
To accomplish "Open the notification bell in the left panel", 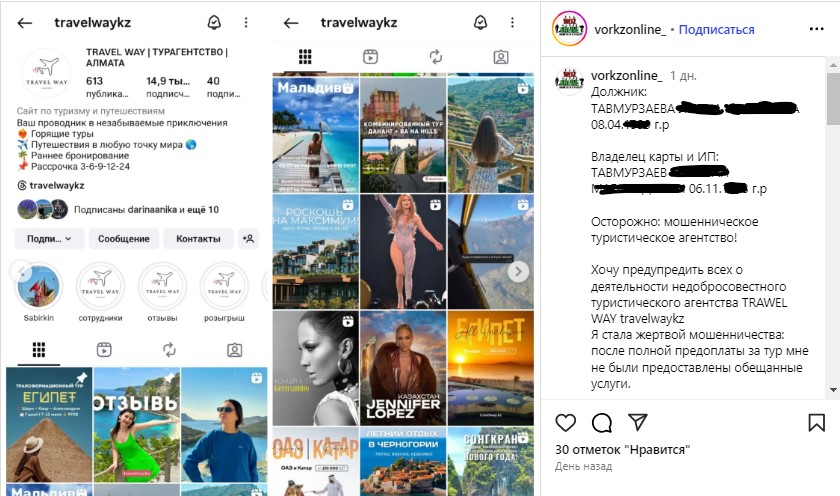I will [x=214, y=23].
